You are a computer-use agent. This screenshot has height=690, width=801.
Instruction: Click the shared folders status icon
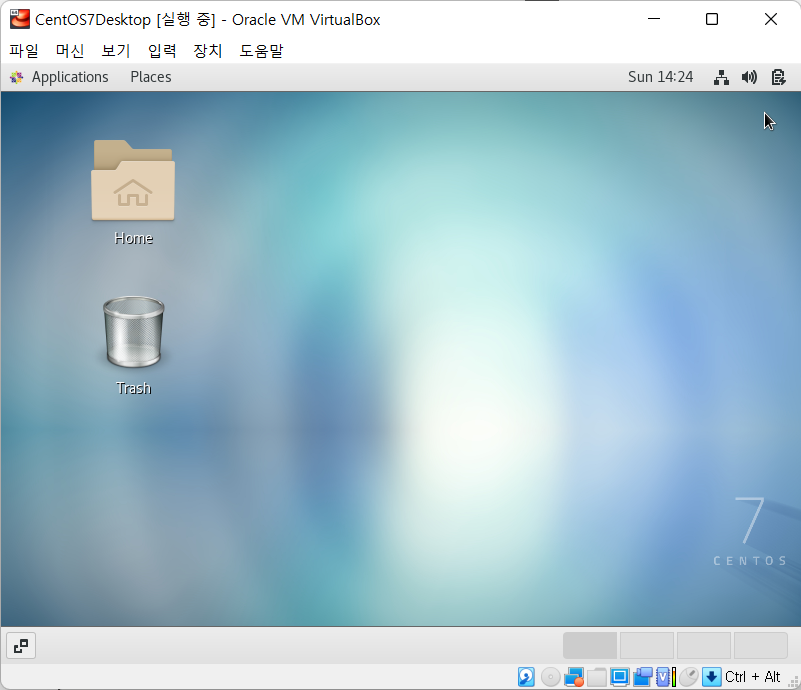pyautogui.click(x=597, y=677)
